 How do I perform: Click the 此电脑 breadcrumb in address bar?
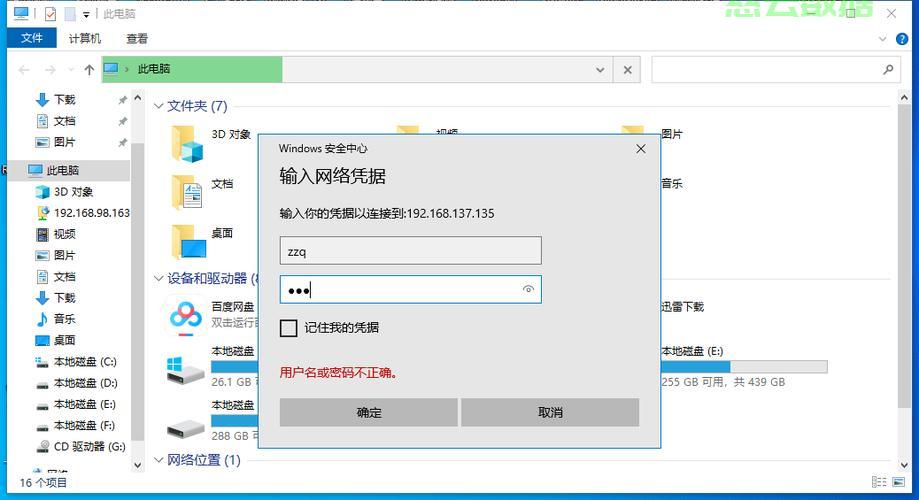click(154, 69)
